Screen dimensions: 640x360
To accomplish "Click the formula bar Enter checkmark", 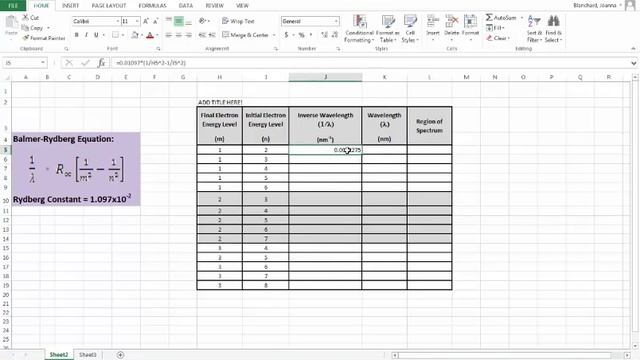I will [x=85, y=63].
